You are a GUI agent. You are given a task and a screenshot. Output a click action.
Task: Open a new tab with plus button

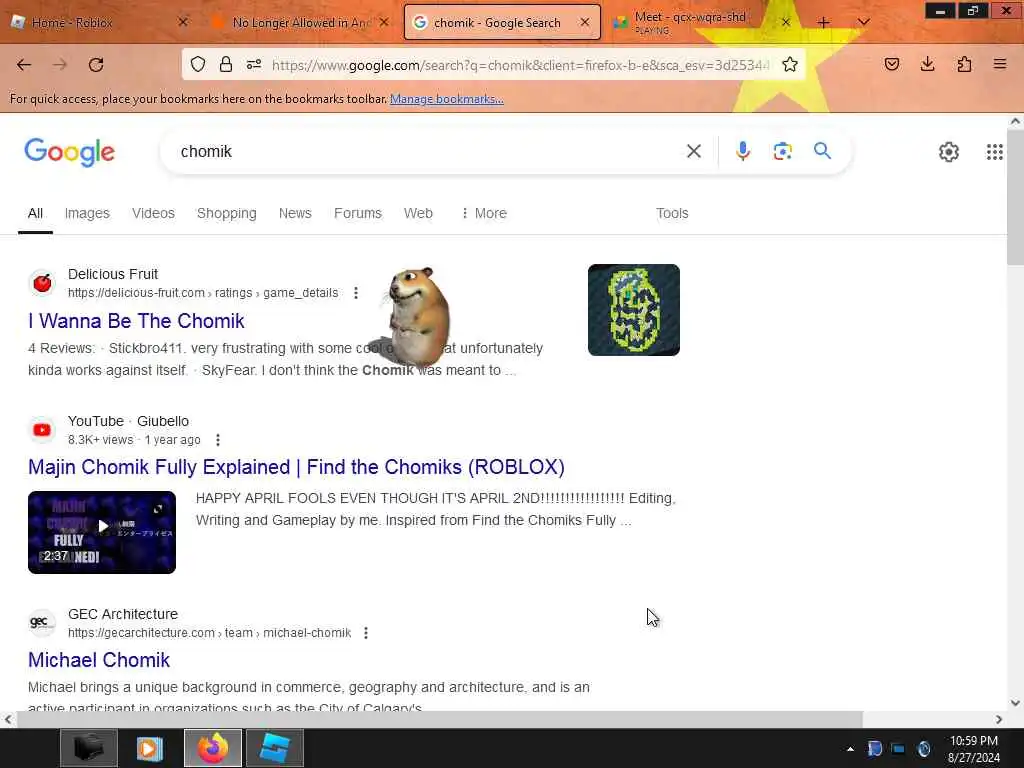point(823,23)
